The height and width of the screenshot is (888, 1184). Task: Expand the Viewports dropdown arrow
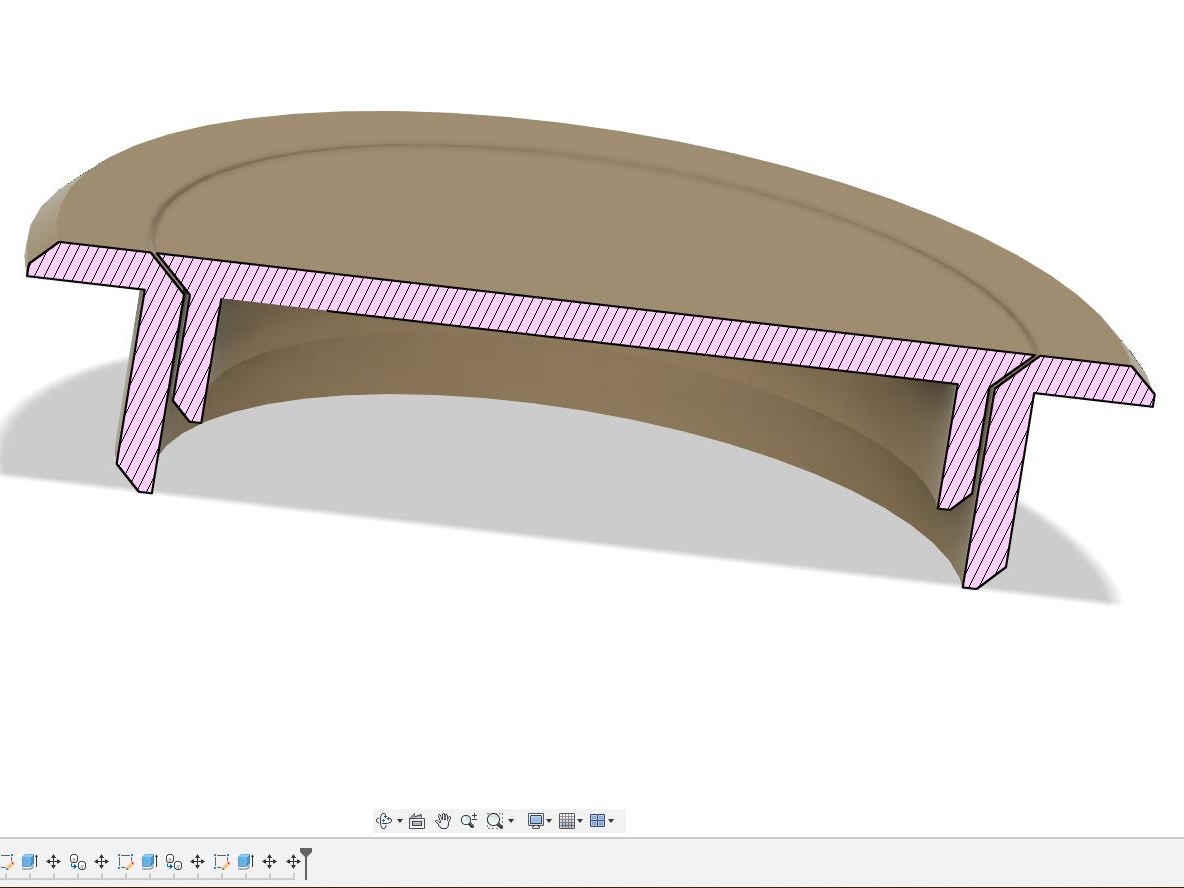click(611, 821)
